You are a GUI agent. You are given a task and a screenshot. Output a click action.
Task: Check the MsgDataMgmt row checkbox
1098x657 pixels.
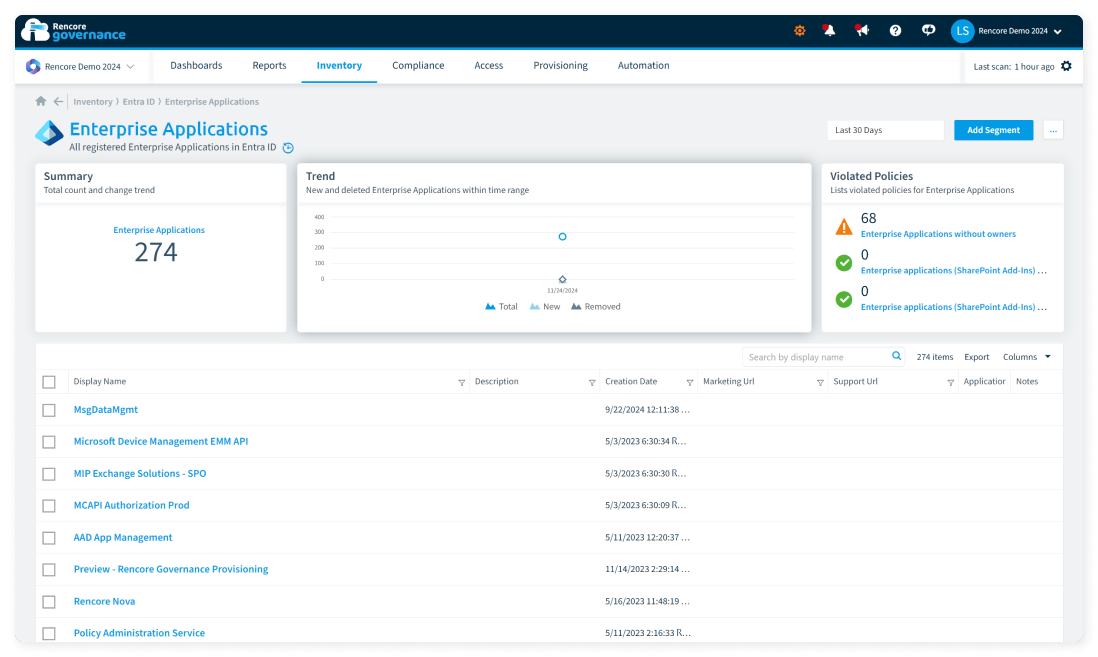click(x=49, y=410)
